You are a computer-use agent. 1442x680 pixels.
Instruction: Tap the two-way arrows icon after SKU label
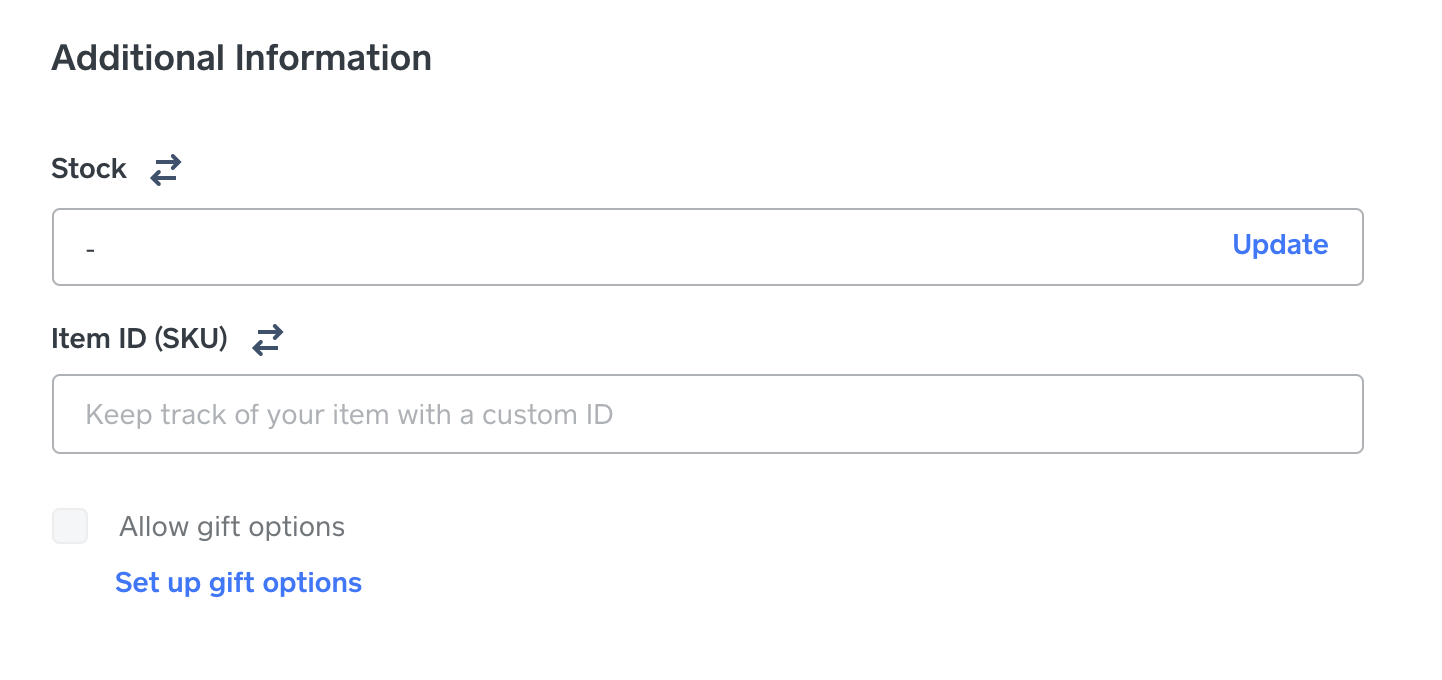tap(267, 340)
